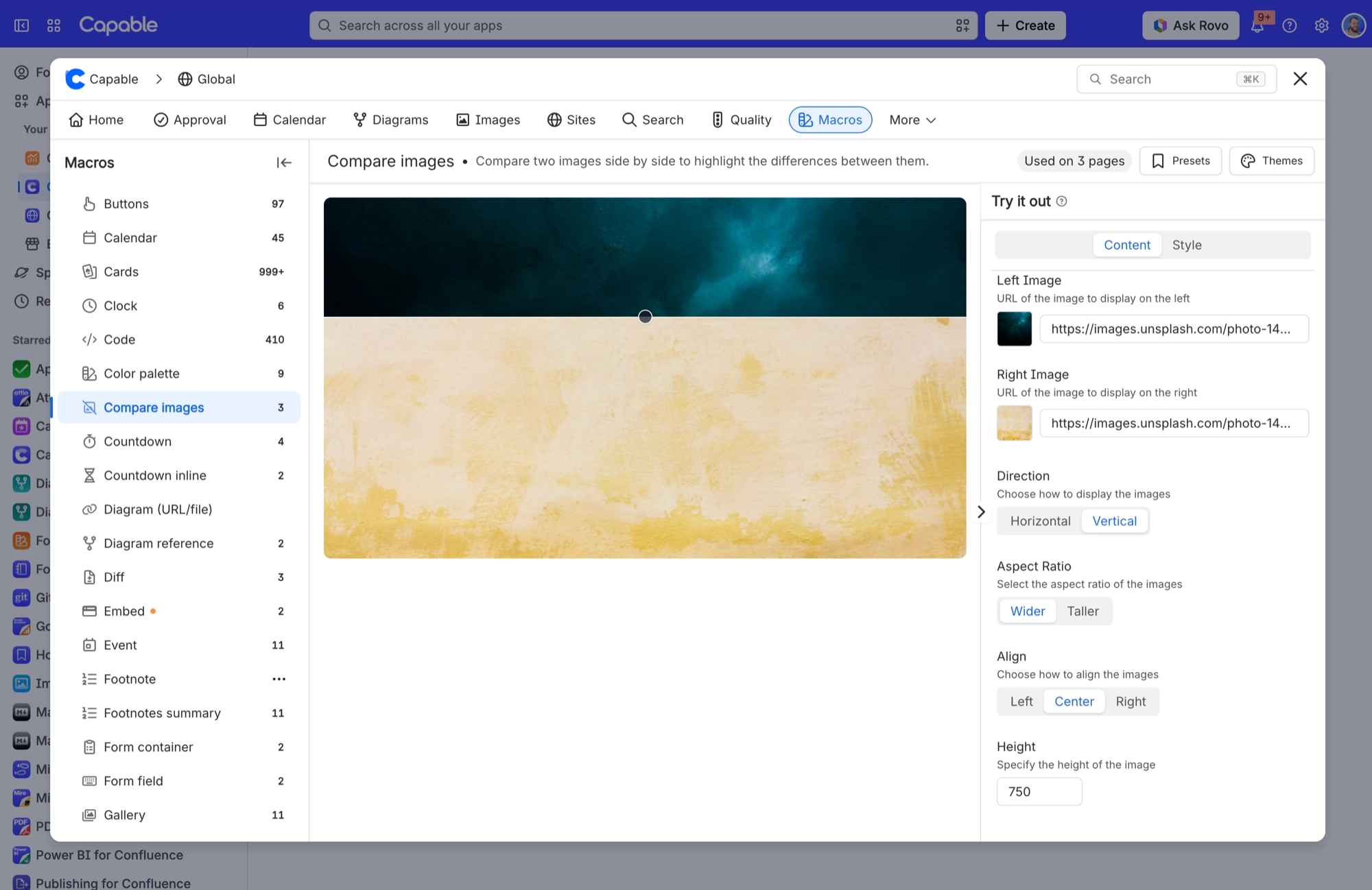1372x890 pixels.
Task: Open the Quality tab
Action: pyautogui.click(x=742, y=120)
